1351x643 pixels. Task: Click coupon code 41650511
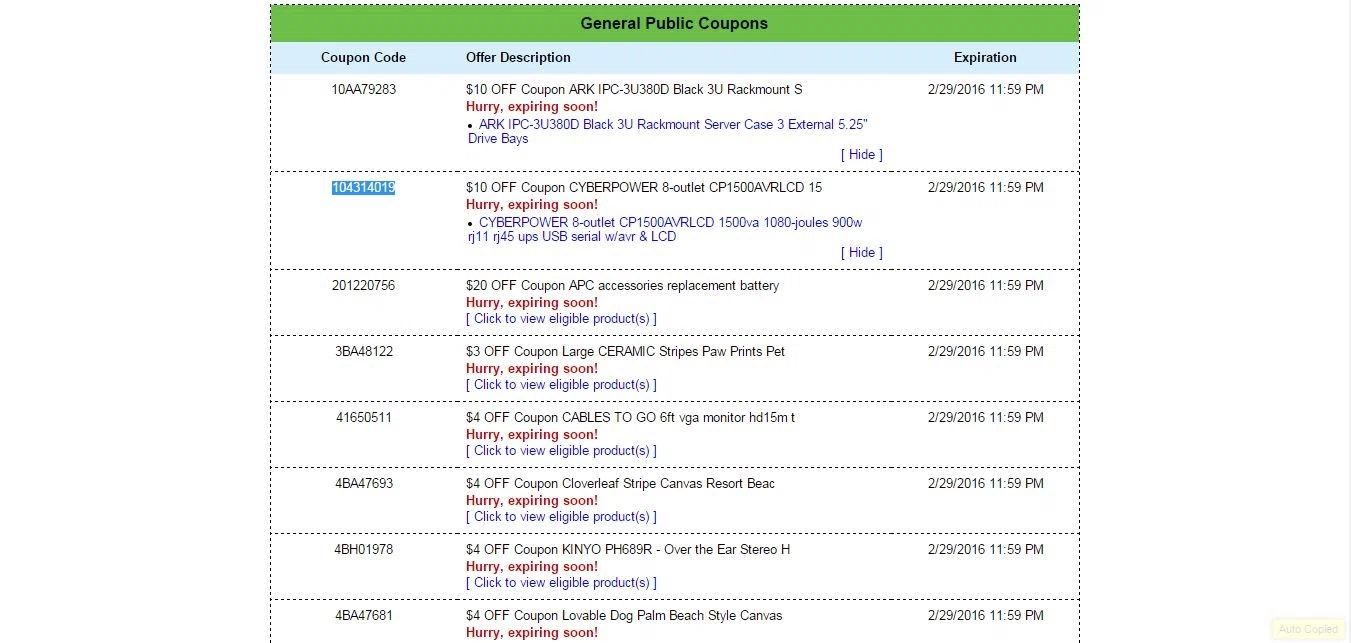click(x=364, y=417)
